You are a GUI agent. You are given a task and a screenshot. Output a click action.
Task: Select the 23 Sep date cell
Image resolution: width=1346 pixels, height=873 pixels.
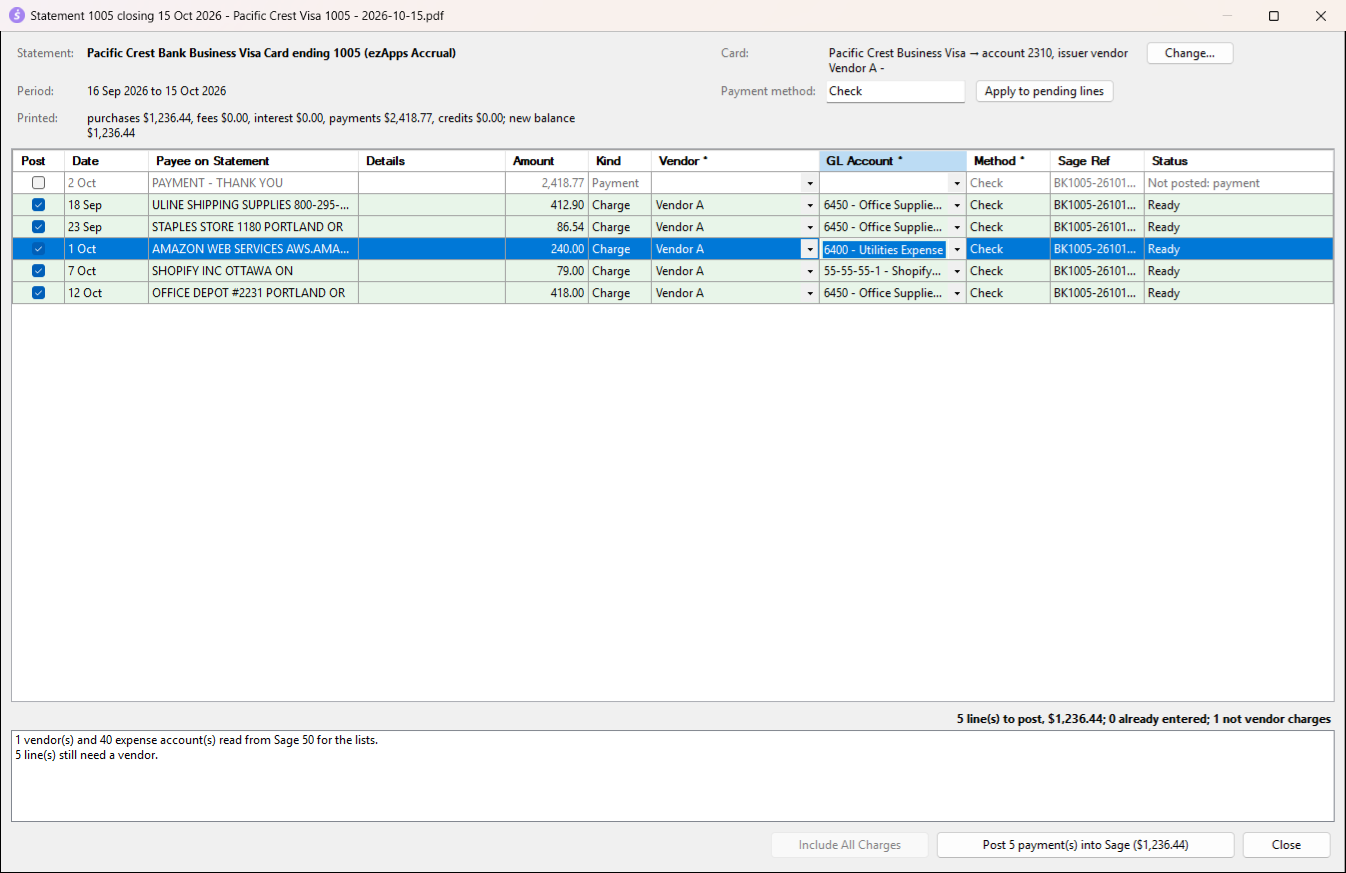(107, 227)
